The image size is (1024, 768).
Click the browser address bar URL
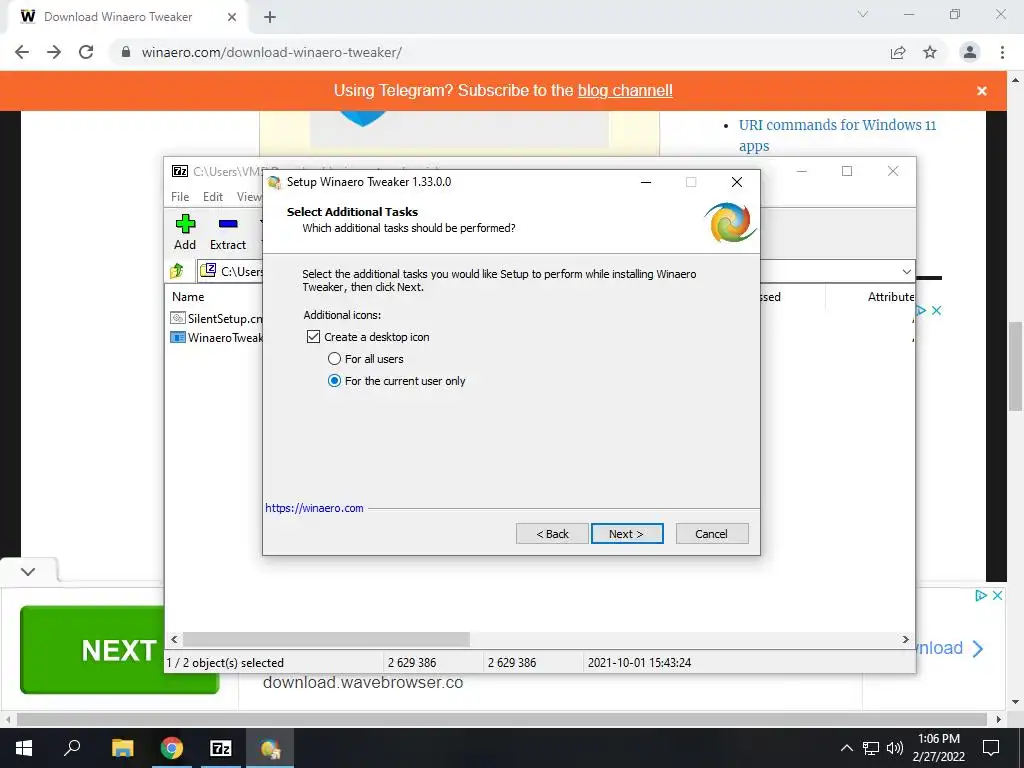(x=272, y=52)
